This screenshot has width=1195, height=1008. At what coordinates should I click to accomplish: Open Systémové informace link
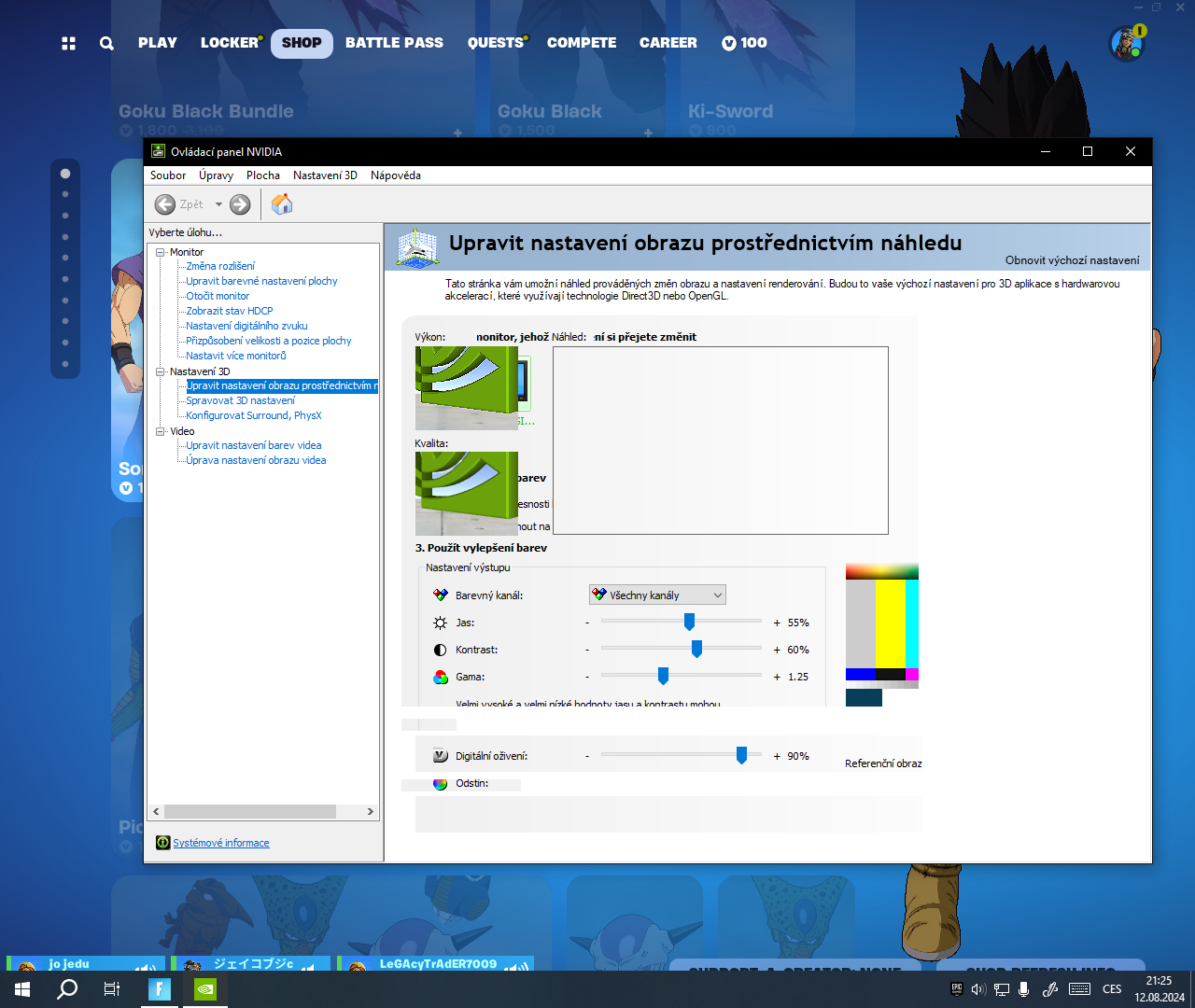click(221, 843)
